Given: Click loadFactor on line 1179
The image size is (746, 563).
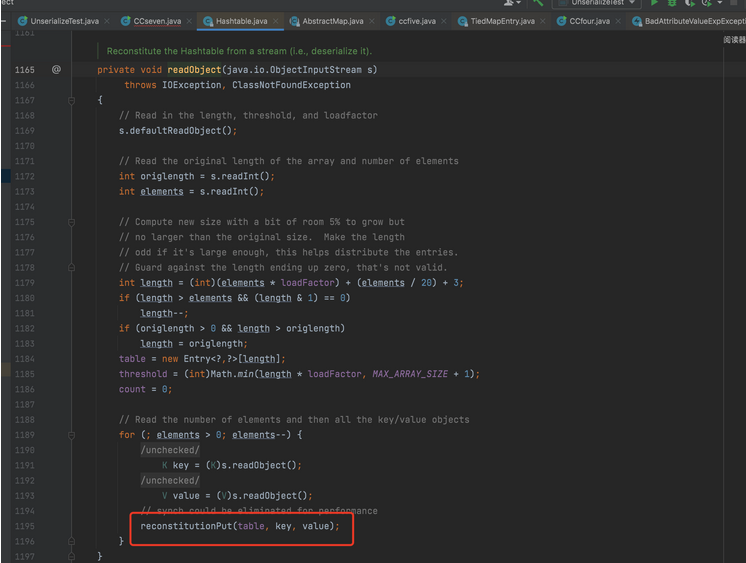Looking at the screenshot, I should click(x=307, y=283).
